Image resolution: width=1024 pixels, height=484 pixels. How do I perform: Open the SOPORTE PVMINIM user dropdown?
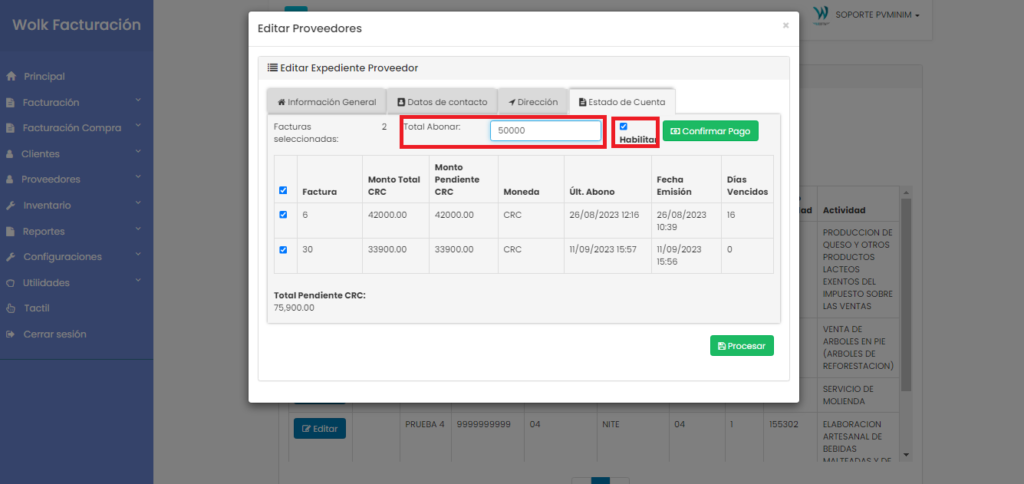click(x=877, y=15)
